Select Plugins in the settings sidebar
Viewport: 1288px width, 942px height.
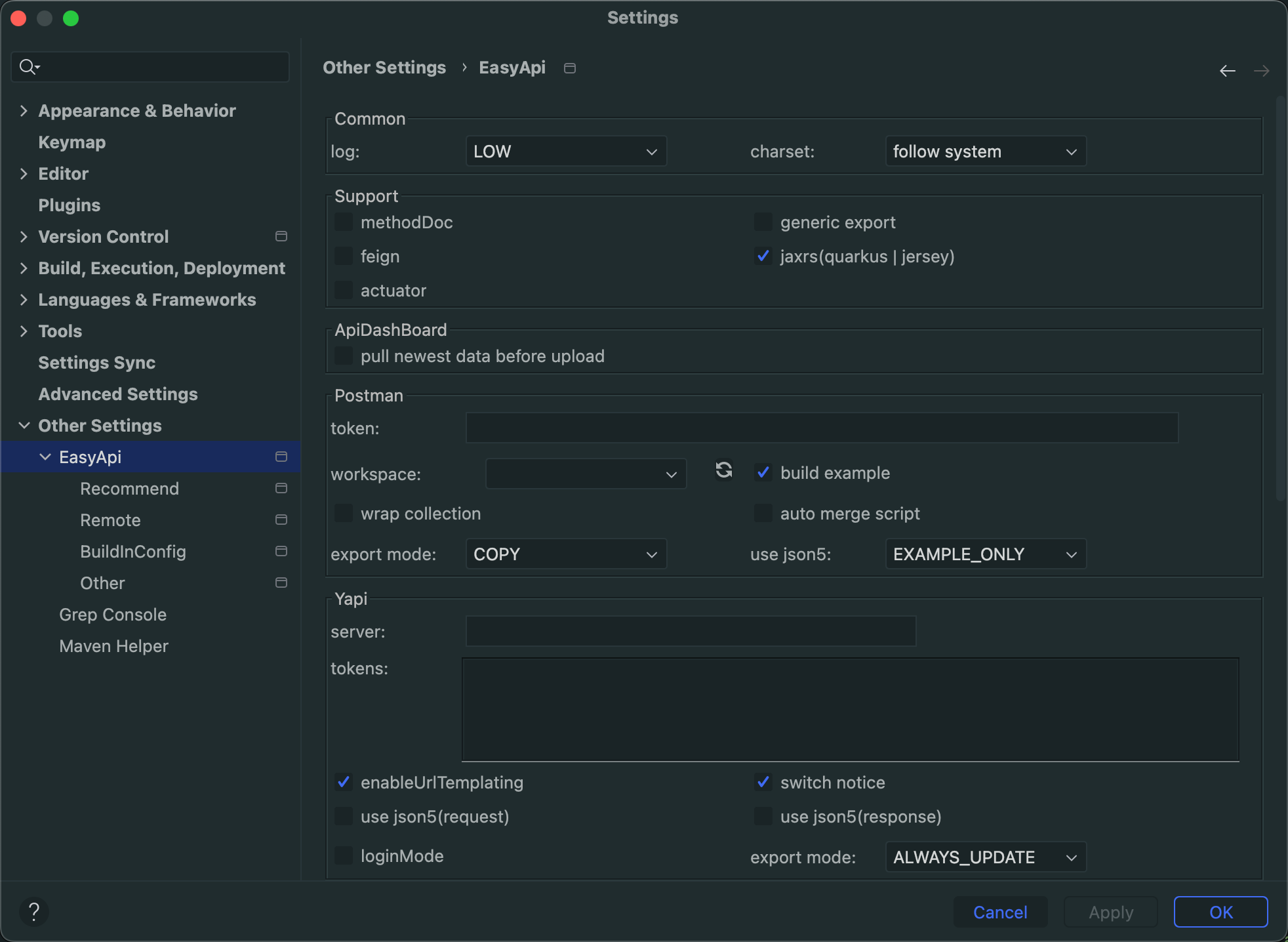tap(70, 205)
